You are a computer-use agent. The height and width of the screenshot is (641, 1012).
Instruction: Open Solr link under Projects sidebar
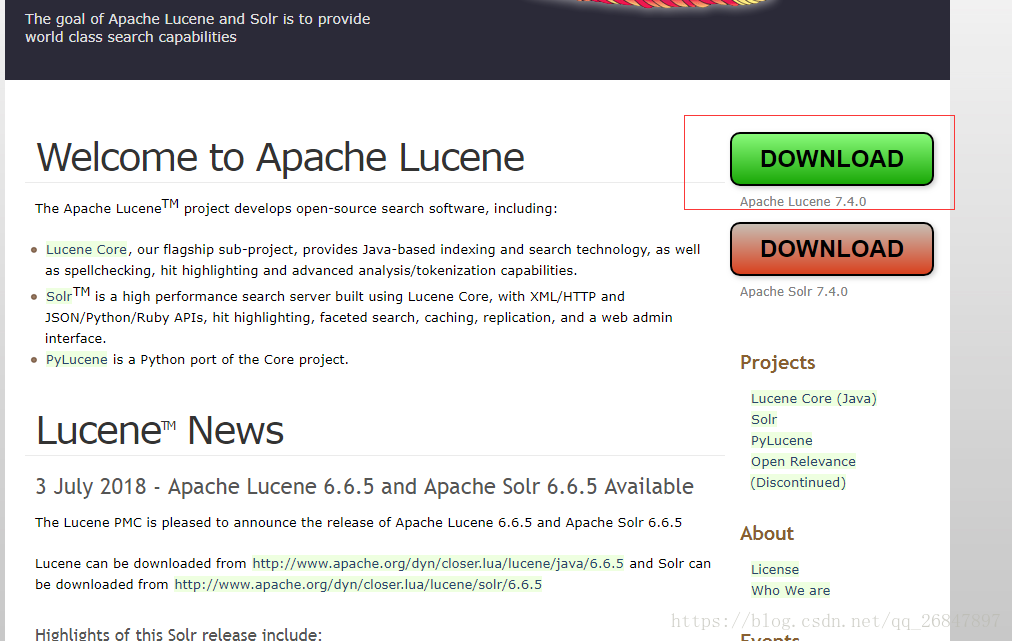[764, 420]
